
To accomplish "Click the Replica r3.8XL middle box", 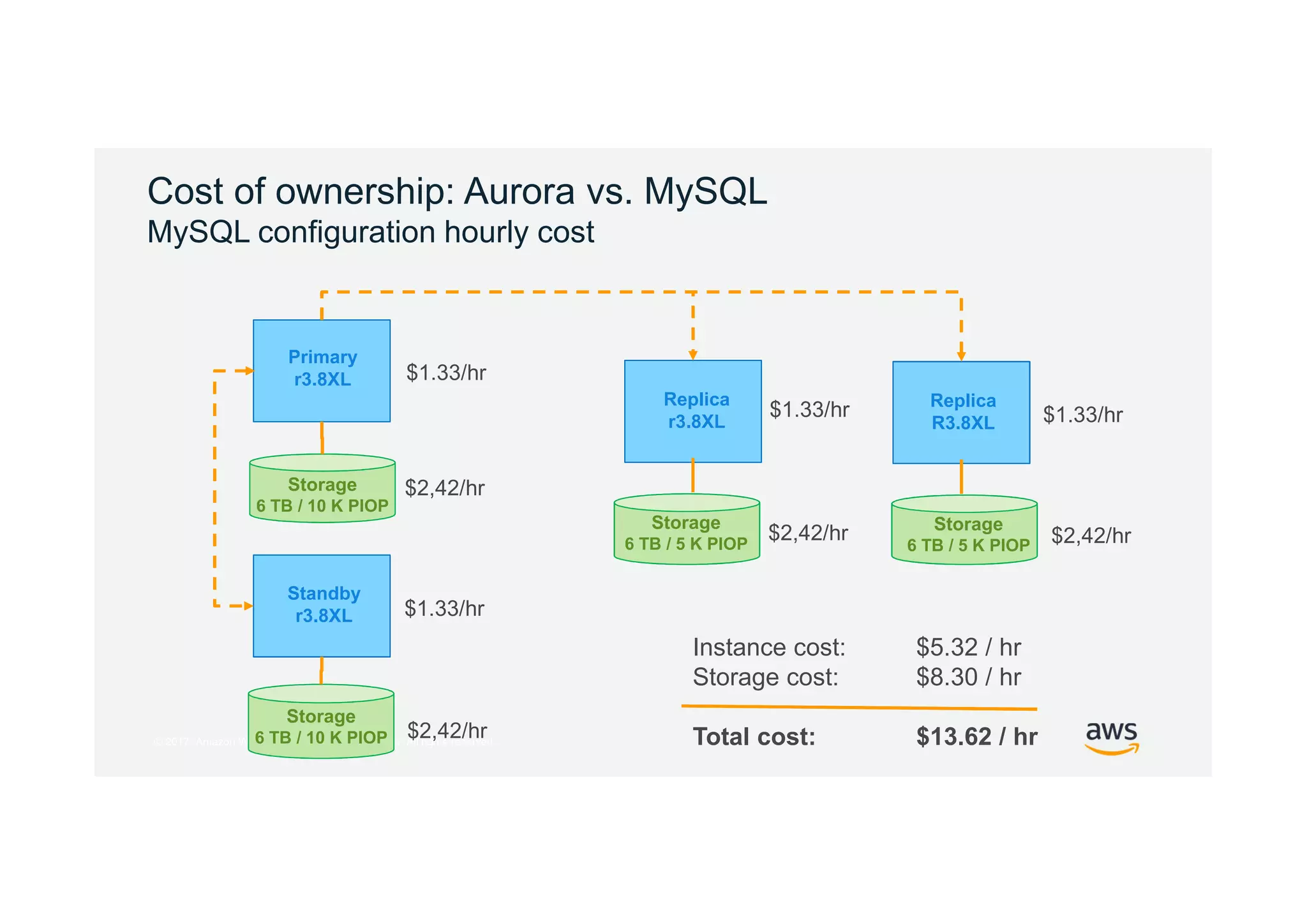I will click(x=692, y=411).
